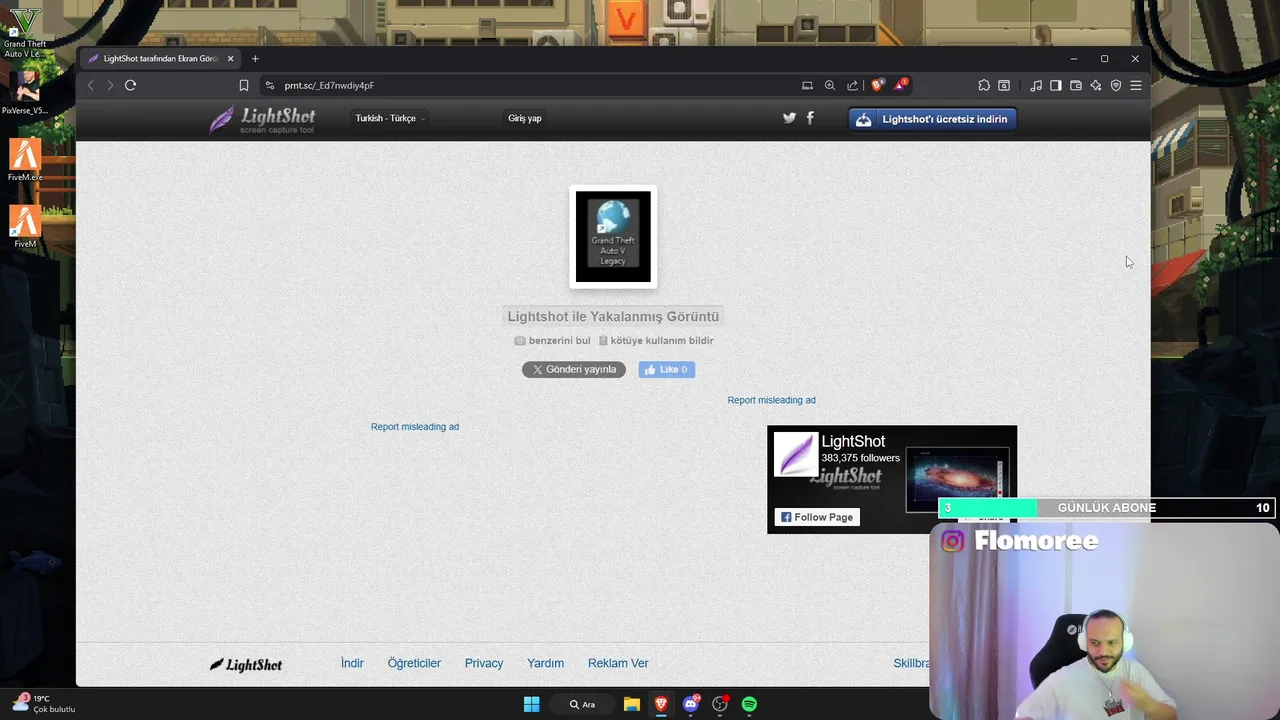Screen dimensions: 1280x720
Task: Toggle the browser sidebar panel icon
Action: pyautogui.click(x=1056, y=86)
